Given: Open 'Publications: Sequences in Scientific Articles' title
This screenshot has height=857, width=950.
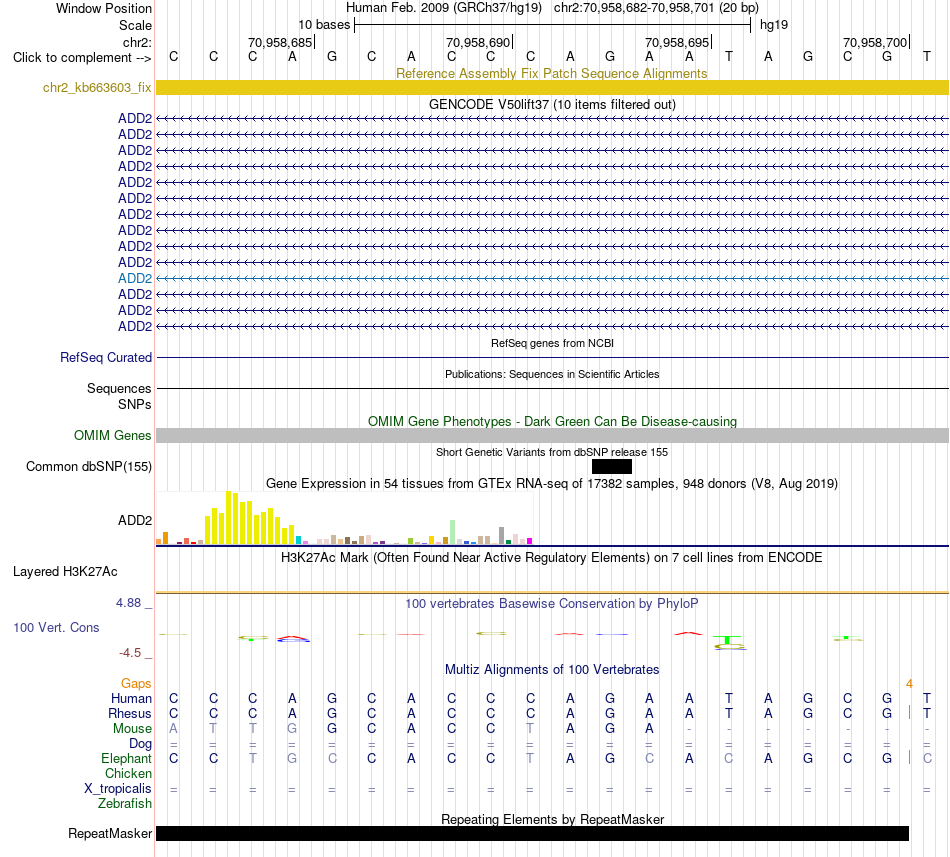Looking at the screenshot, I should point(552,374).
